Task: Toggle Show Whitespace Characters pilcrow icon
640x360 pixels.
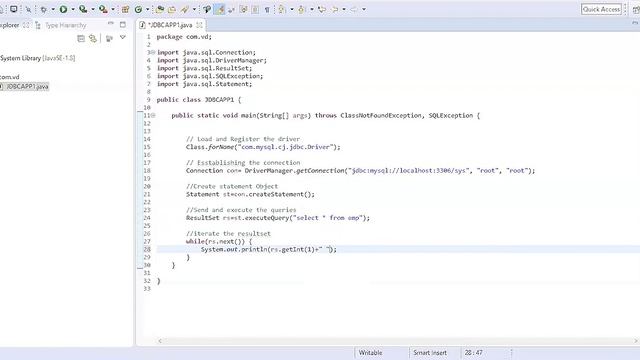Action: click(x=267, y=9)
